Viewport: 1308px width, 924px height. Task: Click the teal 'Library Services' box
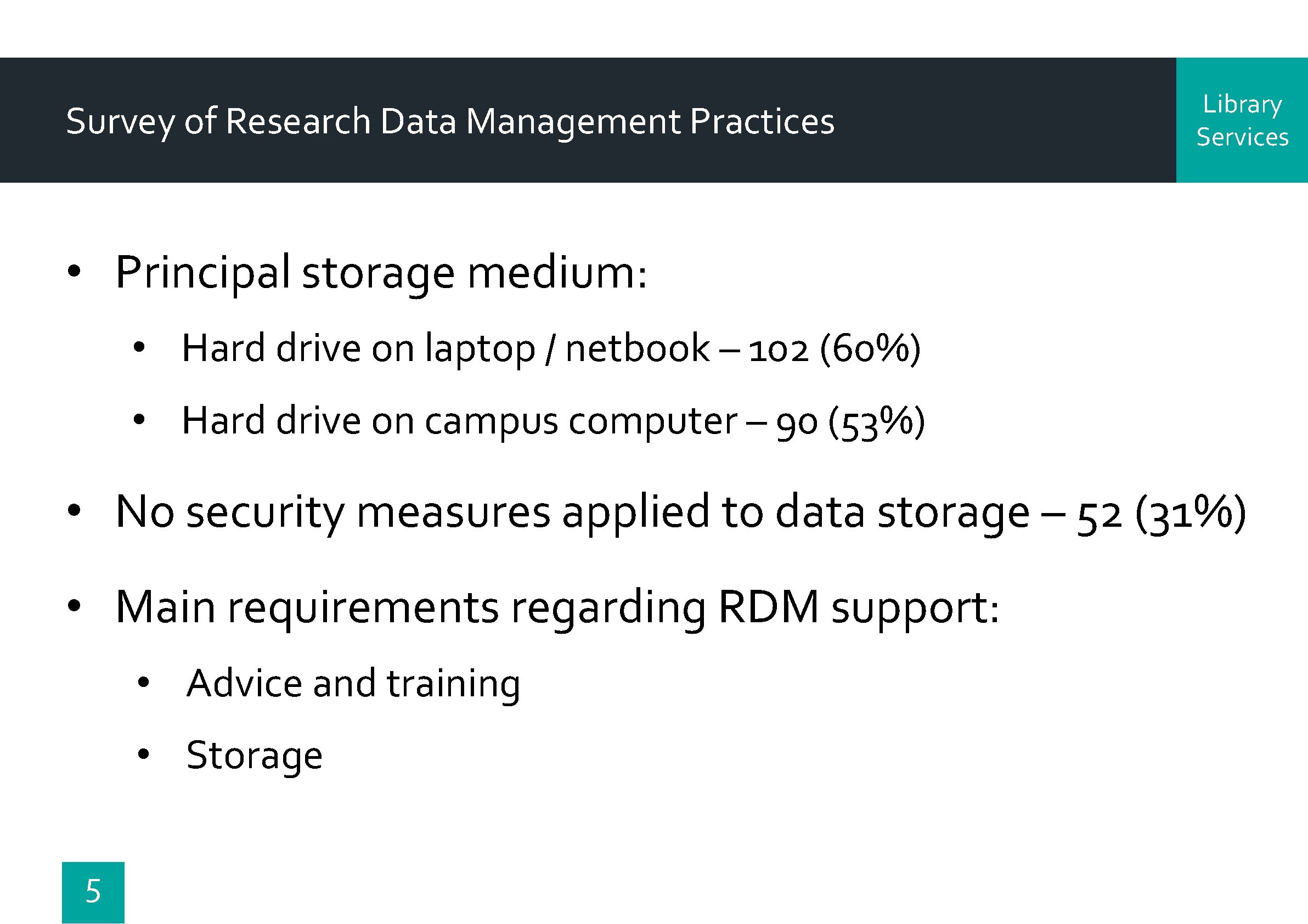[1242, 120]
